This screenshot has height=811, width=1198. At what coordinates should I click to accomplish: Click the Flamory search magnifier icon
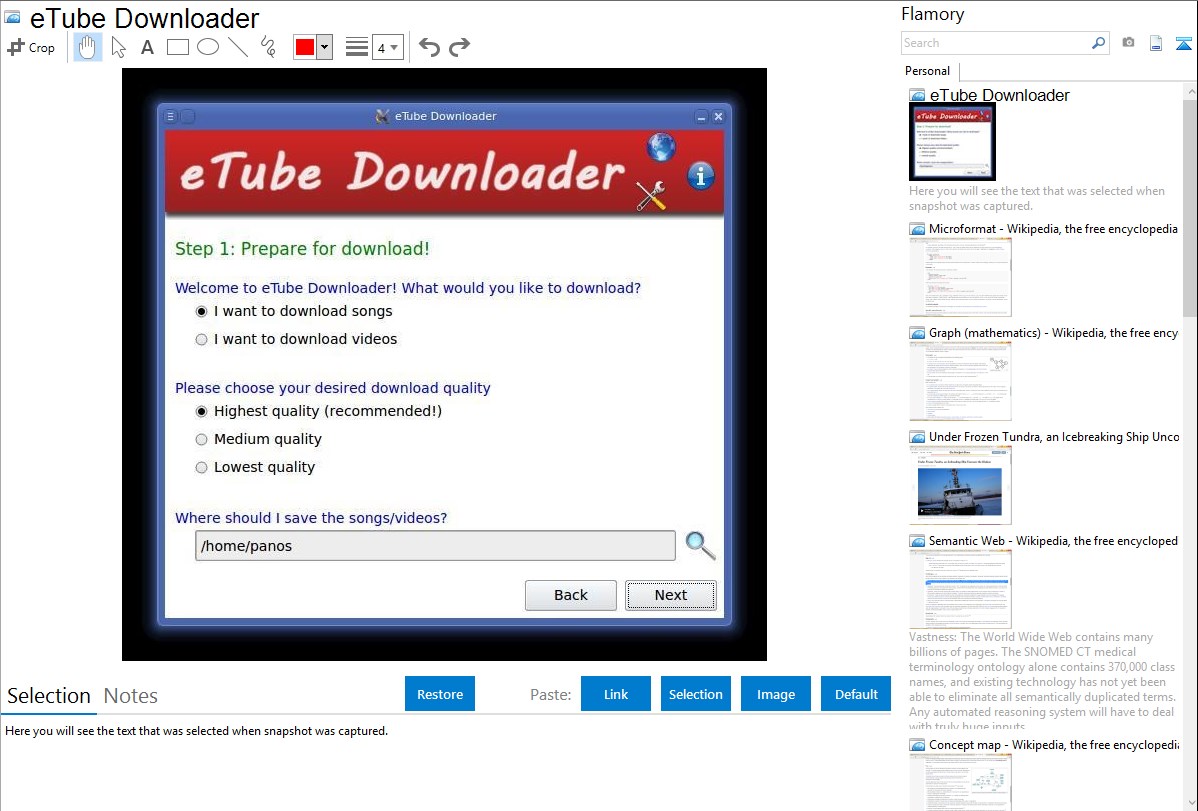(x=1098, y=43)
